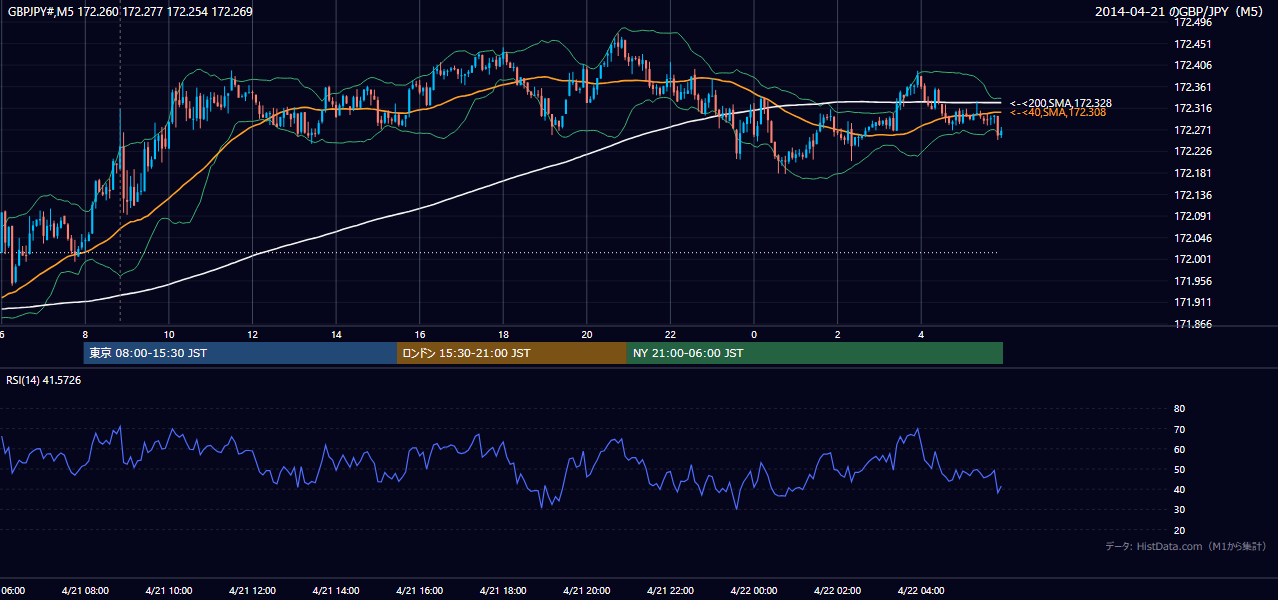Screen dimensions: 1278x600
Task: Click RSI scale level 30
Action: 1179,510
